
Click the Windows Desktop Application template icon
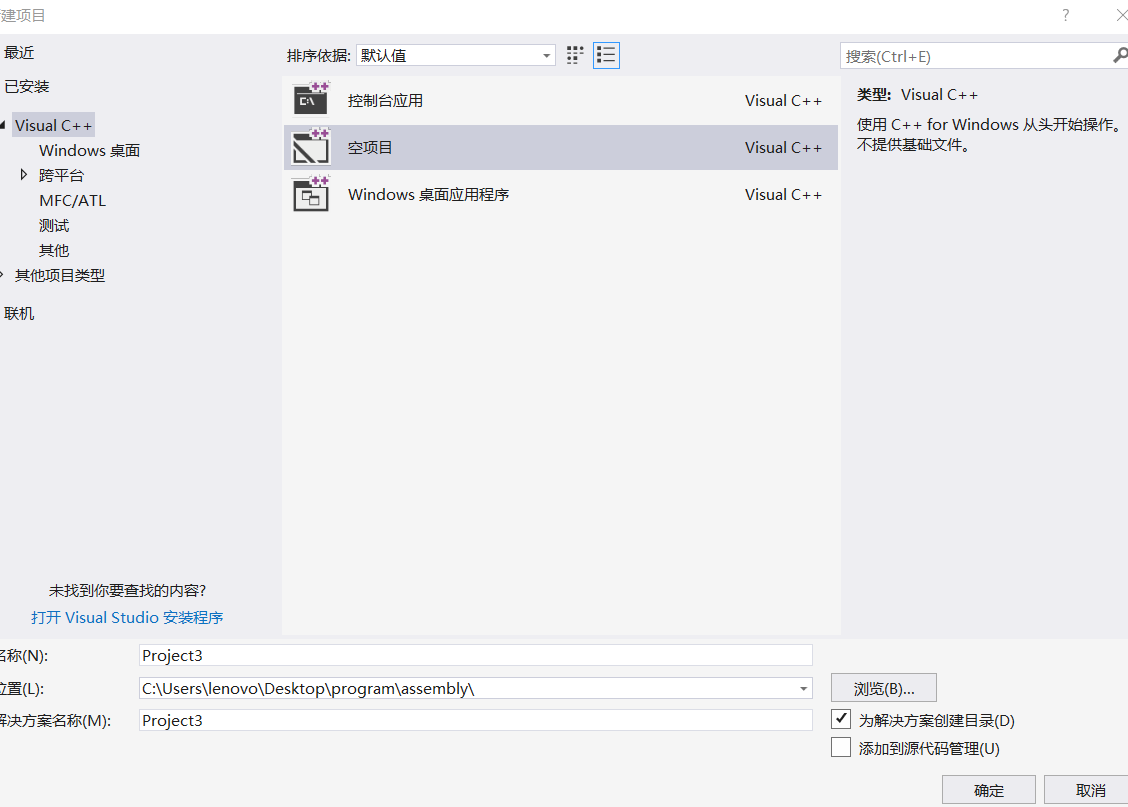click(x=311, y=194)
